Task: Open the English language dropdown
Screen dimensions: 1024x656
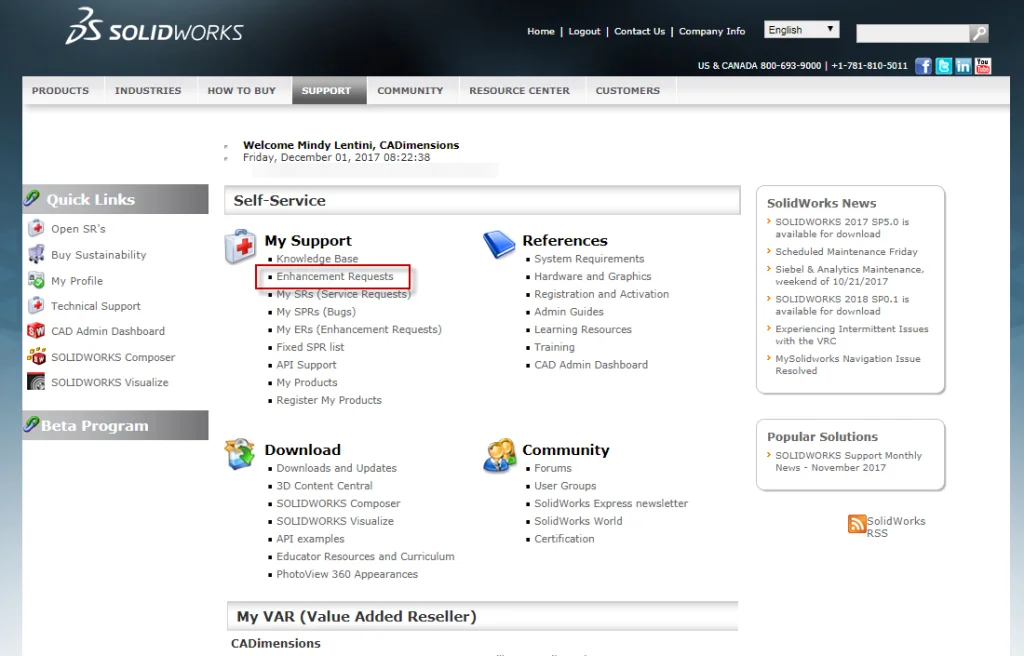Action: point(800,29)
